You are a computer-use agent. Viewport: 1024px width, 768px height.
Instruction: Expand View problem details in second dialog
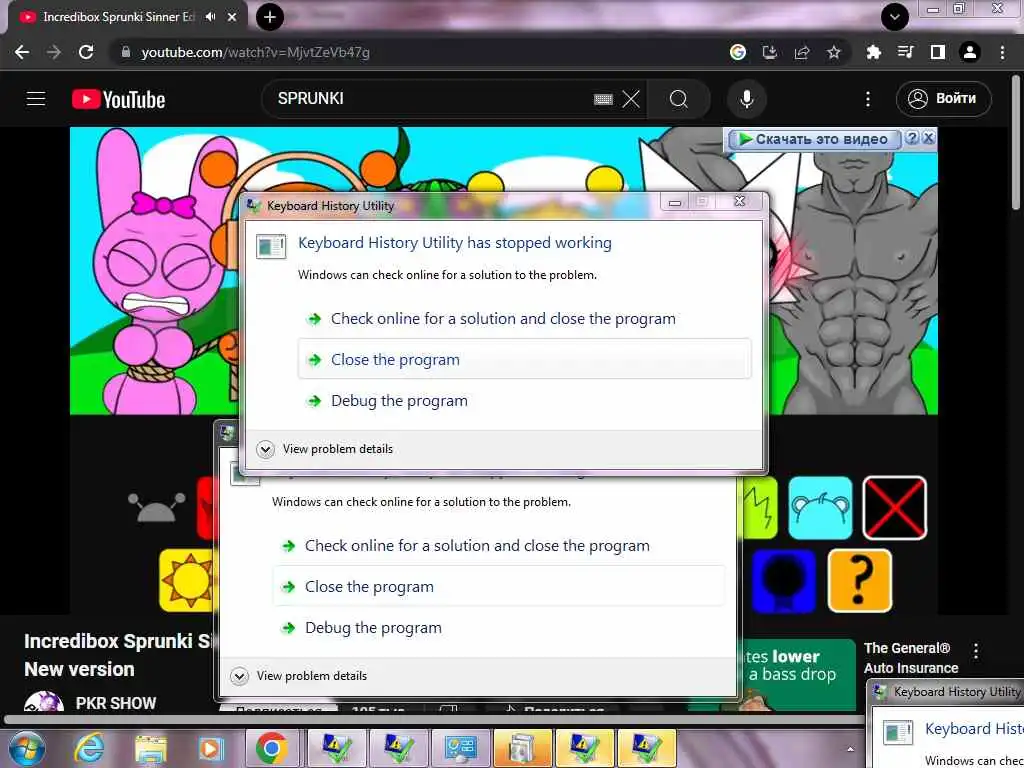coord(299,676)
